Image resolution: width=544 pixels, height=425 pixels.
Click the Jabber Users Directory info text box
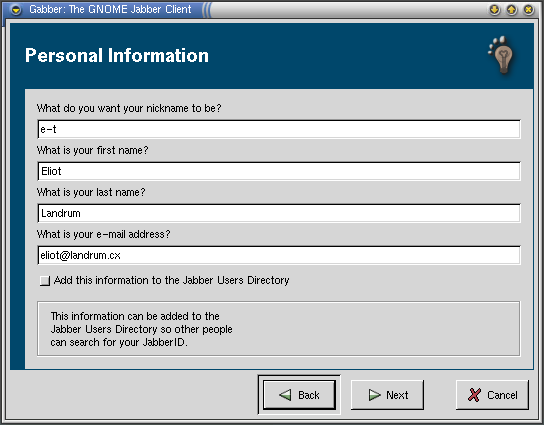tap(279, 329)
